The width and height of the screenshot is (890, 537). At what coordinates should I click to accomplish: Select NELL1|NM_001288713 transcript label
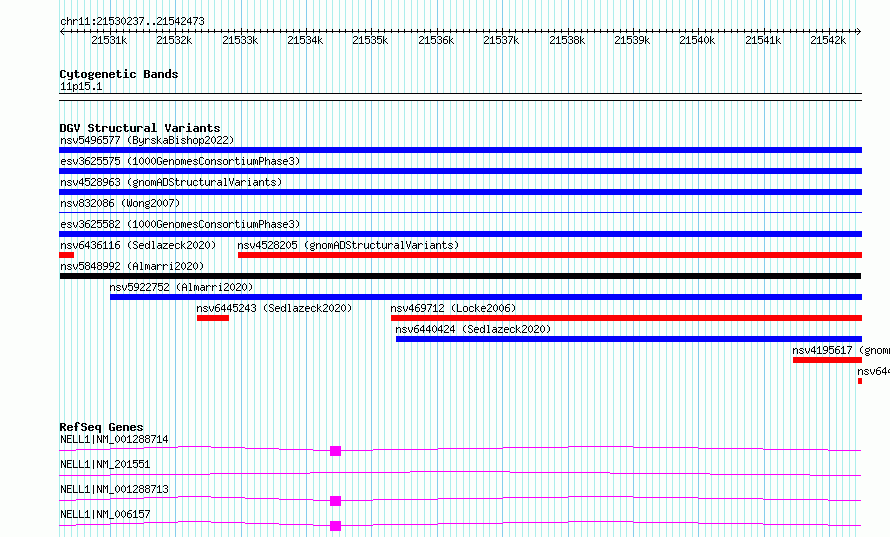coord(114,489)
